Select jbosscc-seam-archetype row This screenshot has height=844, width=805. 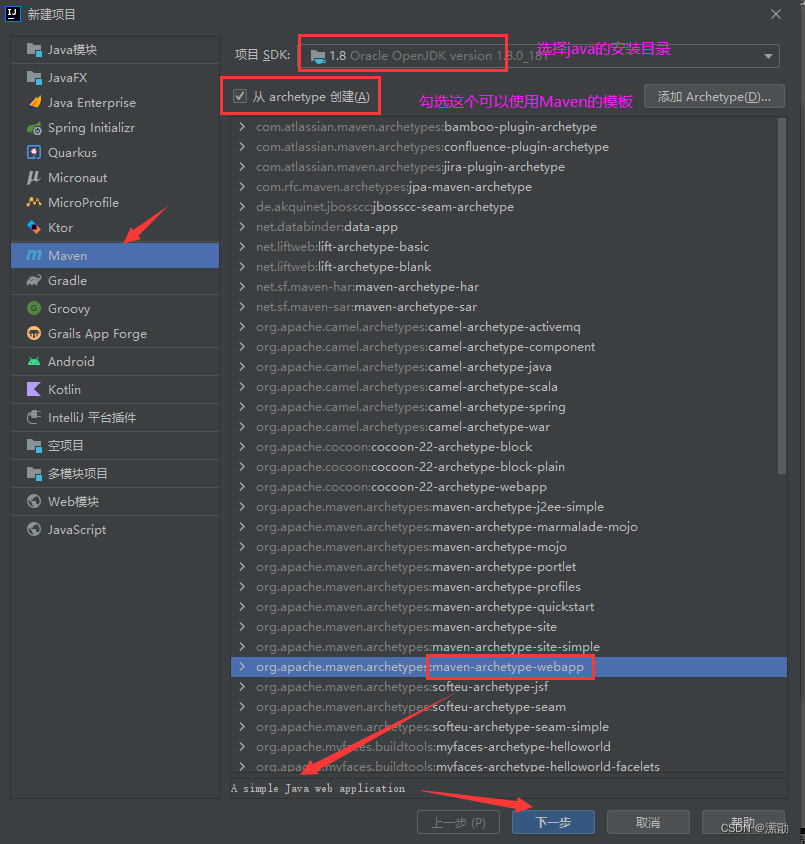tap(509, 207)
